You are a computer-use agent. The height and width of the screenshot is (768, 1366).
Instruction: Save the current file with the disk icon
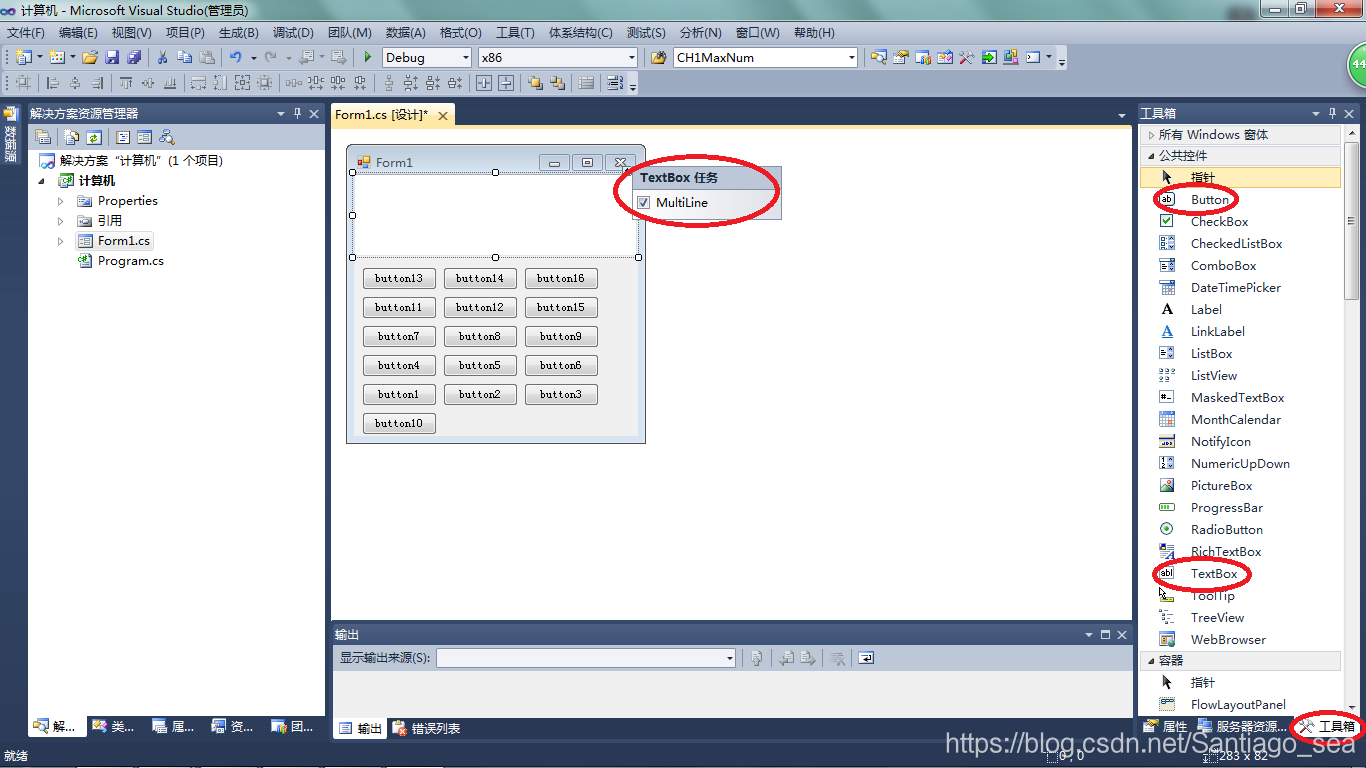[x=112, y=57]
